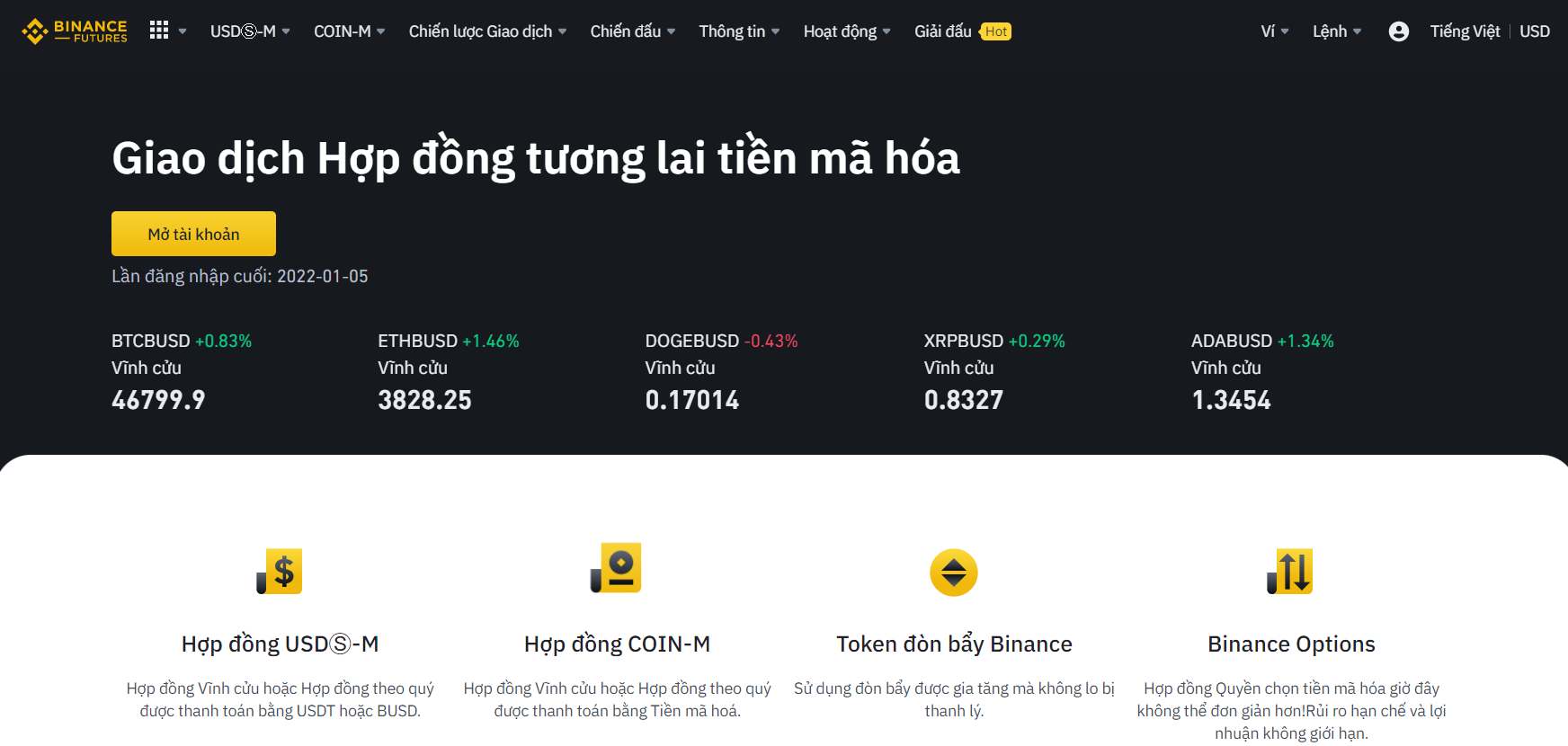The height and width of the screenshot is (746, 1568).
Task: Click the BTCBUSD price 46799.9
Action: pyautogui.click(x=158, y=400)
